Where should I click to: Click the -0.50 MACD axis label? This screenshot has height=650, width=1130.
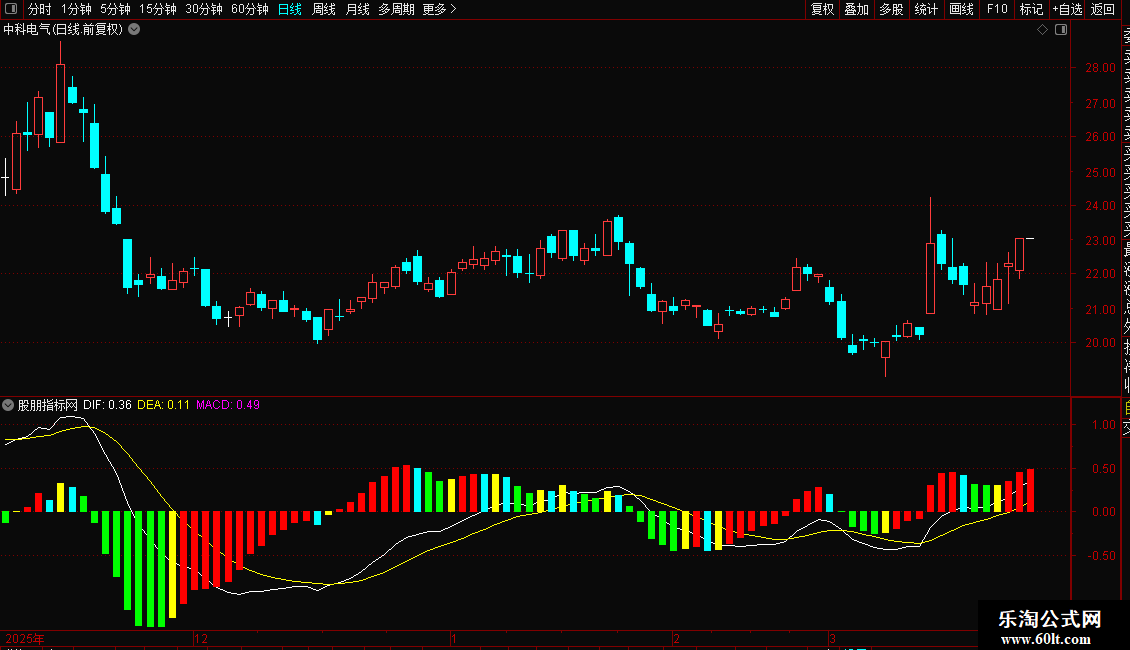1102,556
